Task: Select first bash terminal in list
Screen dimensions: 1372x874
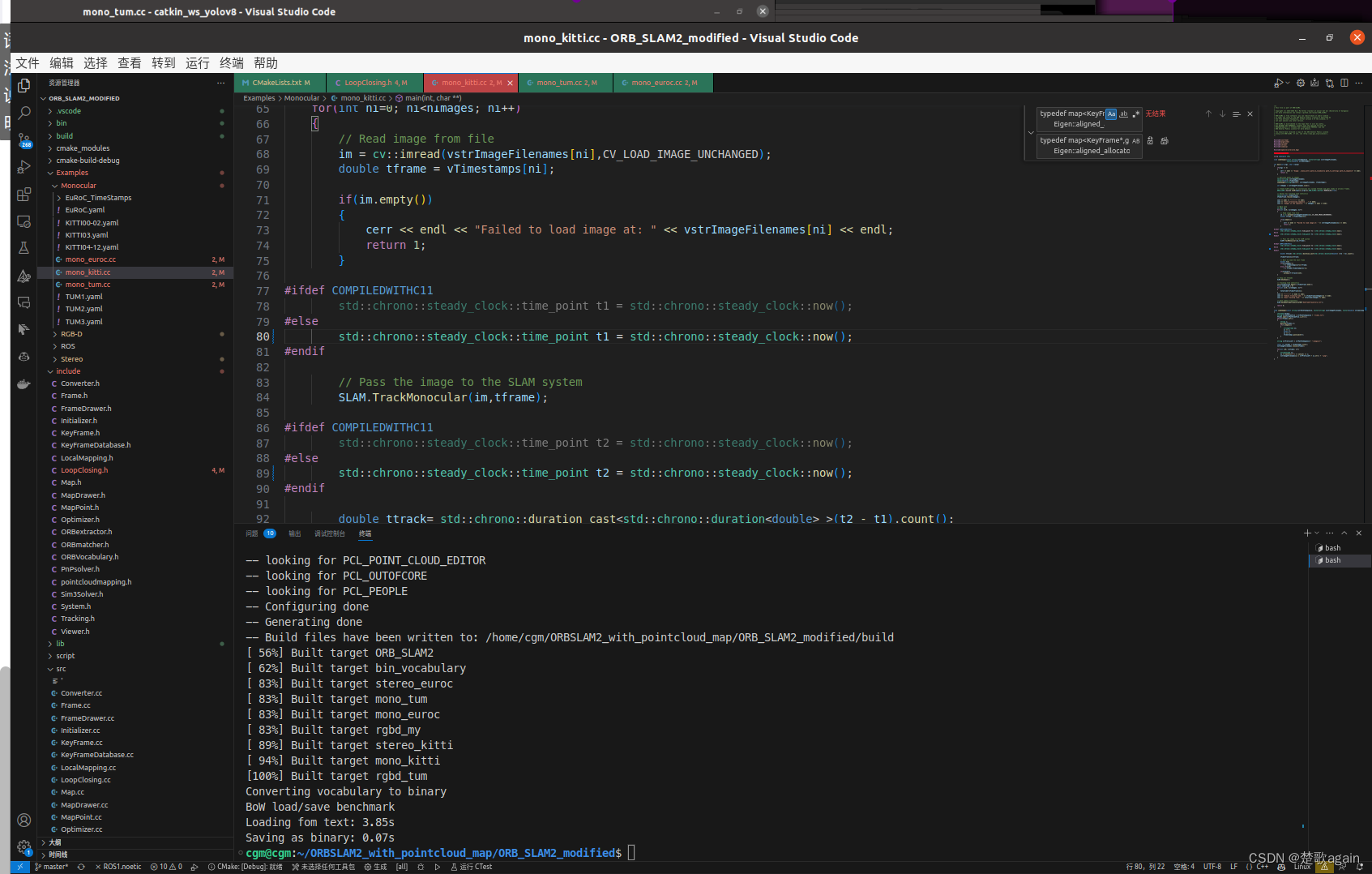Action: pos(1340,548)
